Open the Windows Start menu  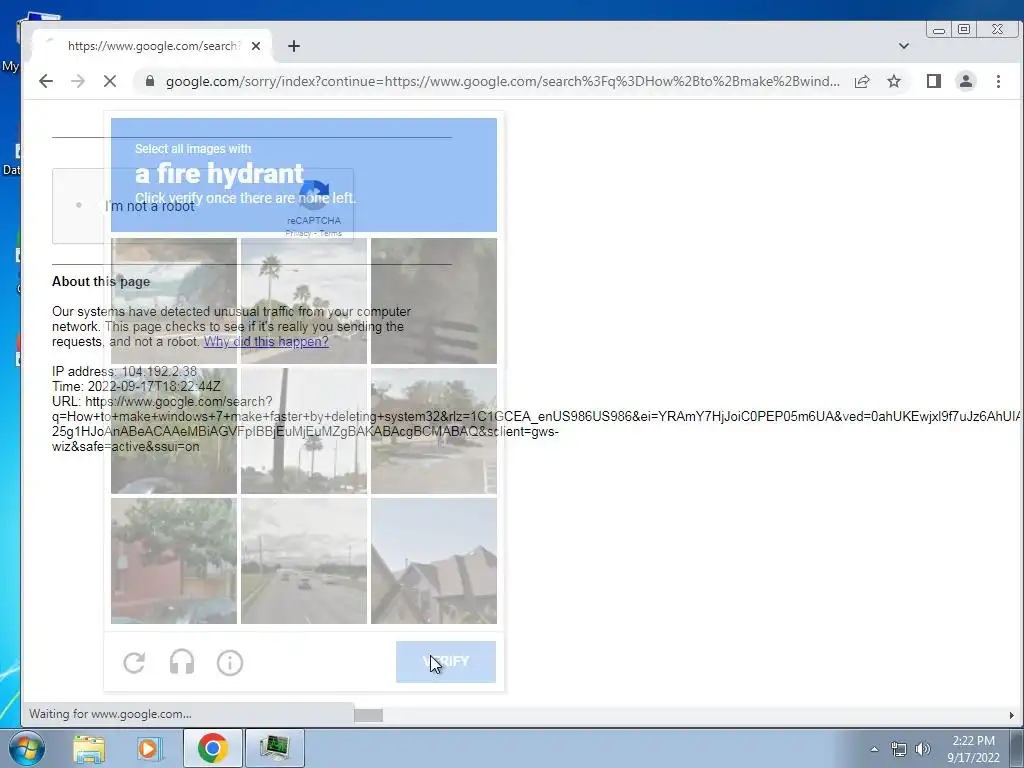tap(25, 748)
